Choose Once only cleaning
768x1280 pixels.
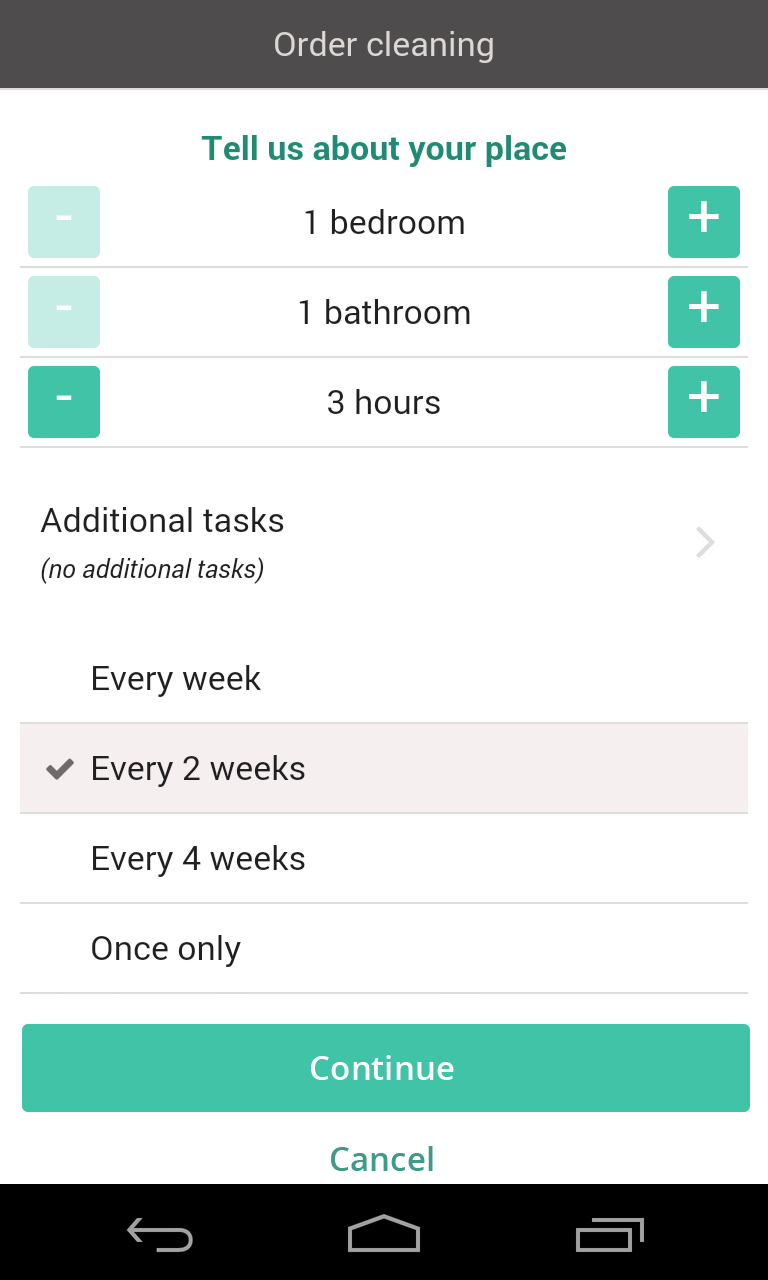click(384, 949)
